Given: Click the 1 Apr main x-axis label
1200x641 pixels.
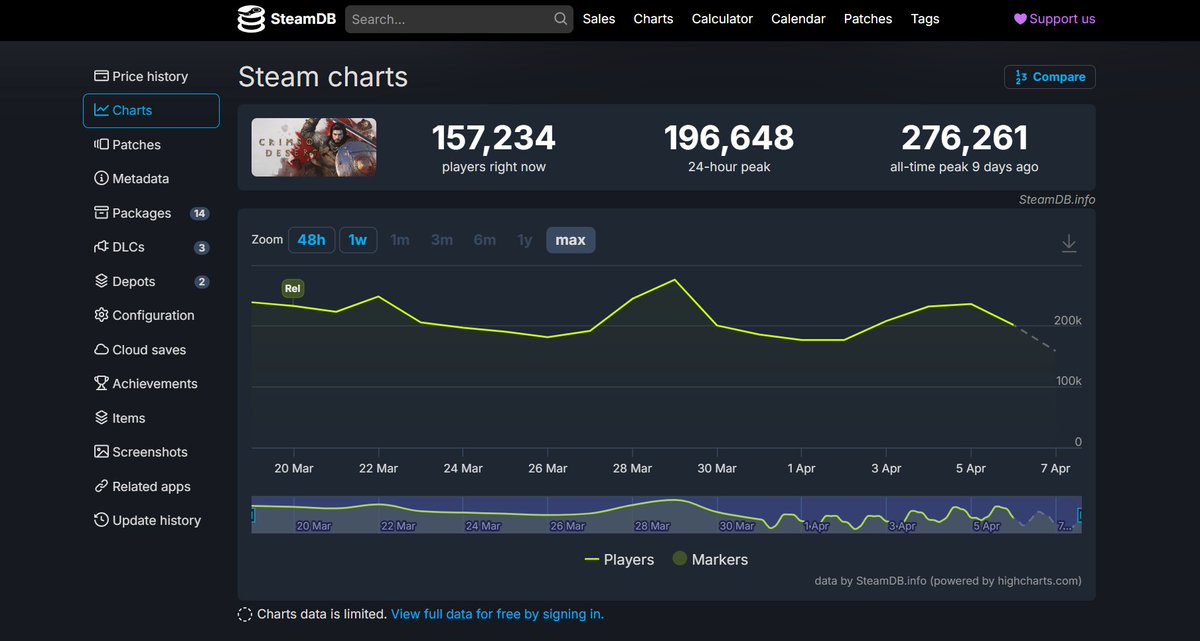Looking at the screenshot, I should pos(801,468).
